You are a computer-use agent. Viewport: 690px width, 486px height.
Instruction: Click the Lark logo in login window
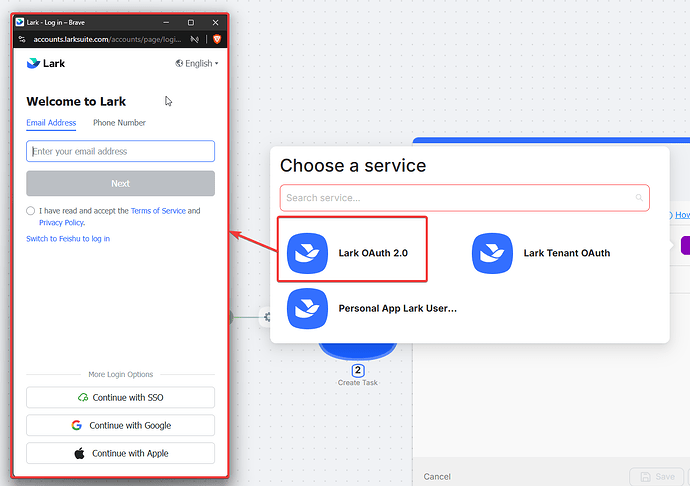(46, 63)
